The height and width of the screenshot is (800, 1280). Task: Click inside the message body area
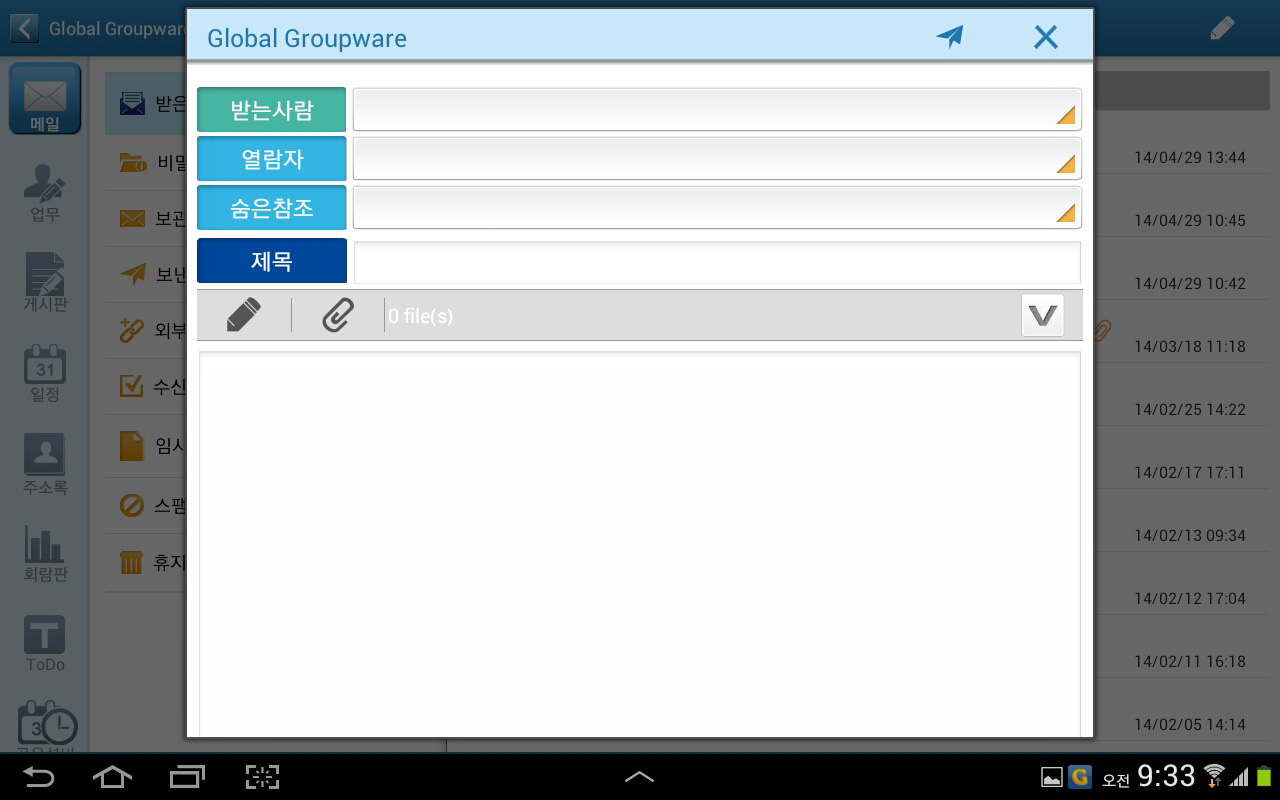pos(639,544)
